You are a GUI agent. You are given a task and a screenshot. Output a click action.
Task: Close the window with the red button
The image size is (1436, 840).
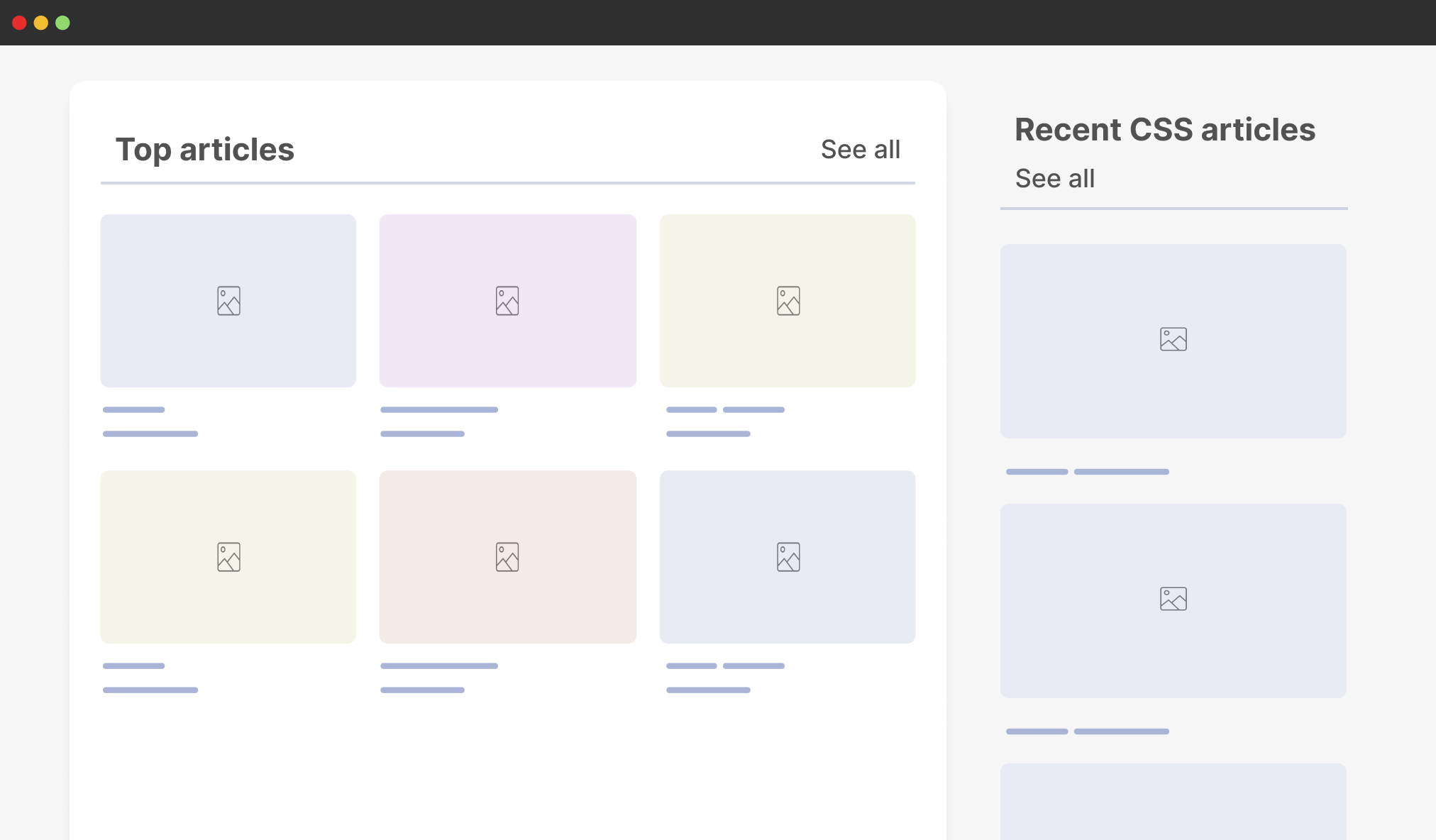tap(20, 23)
